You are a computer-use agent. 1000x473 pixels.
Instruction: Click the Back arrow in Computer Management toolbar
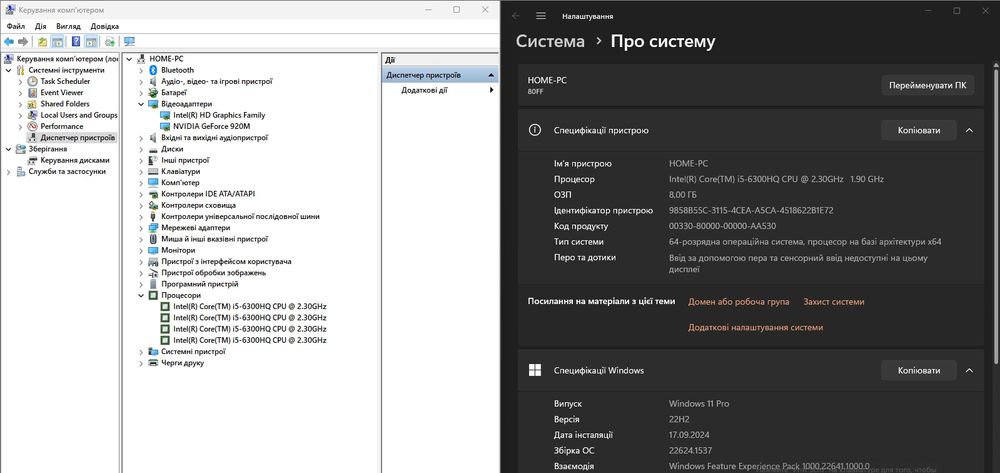click(x=9, y=41)
